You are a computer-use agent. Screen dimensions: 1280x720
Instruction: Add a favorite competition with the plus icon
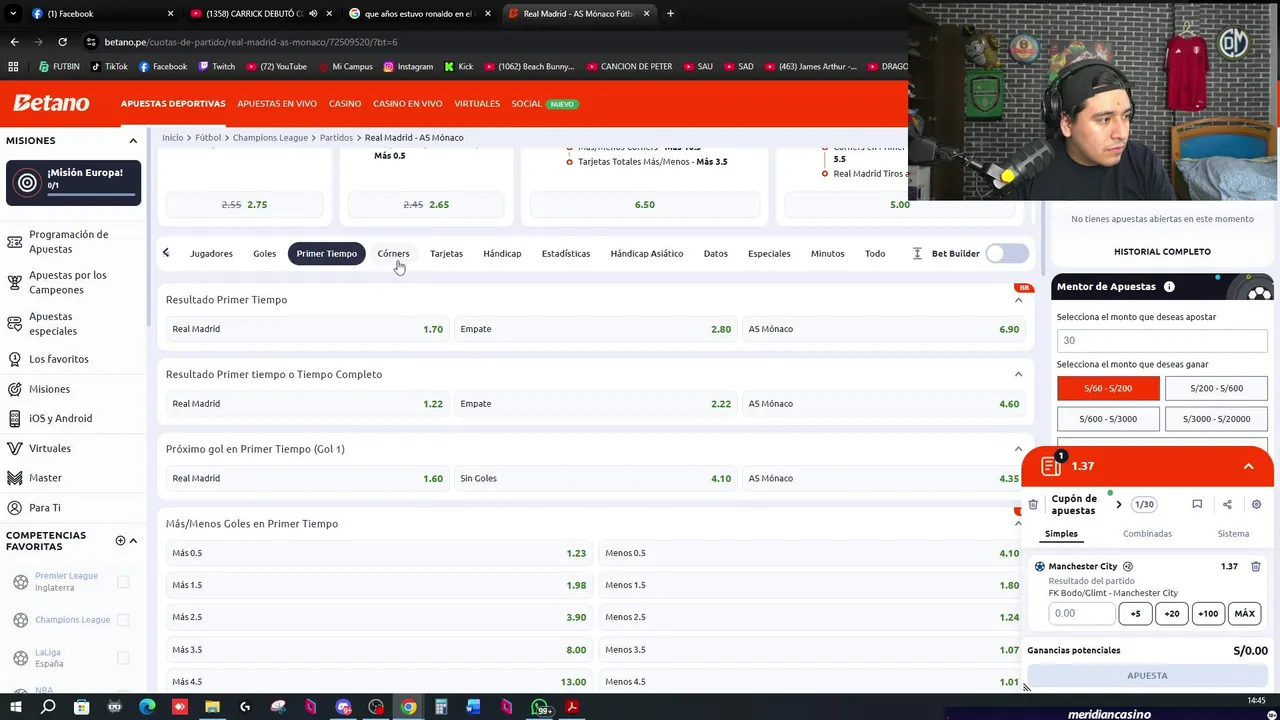coord(120,541)
